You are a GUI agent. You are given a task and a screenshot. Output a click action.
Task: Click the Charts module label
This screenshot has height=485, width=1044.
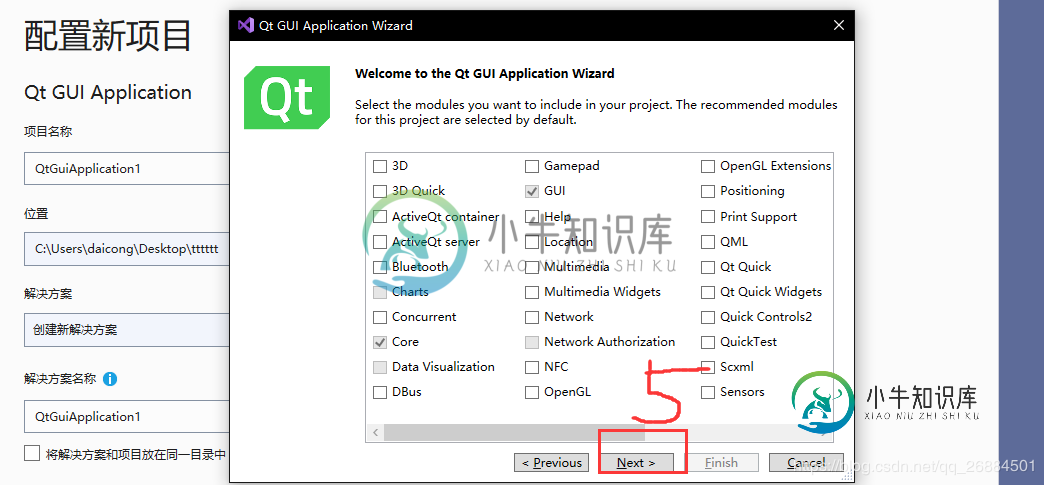(410, 292)
